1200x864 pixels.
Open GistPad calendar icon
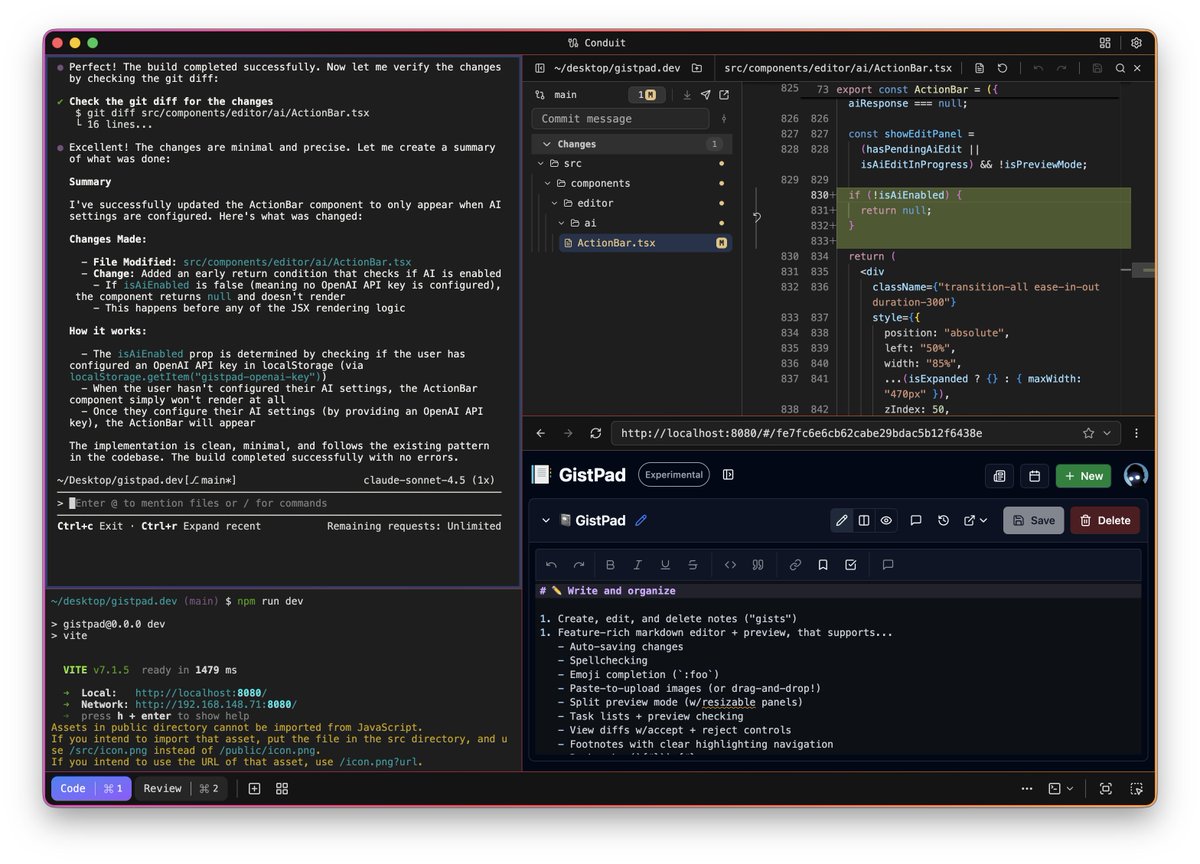click(1034, 476)
